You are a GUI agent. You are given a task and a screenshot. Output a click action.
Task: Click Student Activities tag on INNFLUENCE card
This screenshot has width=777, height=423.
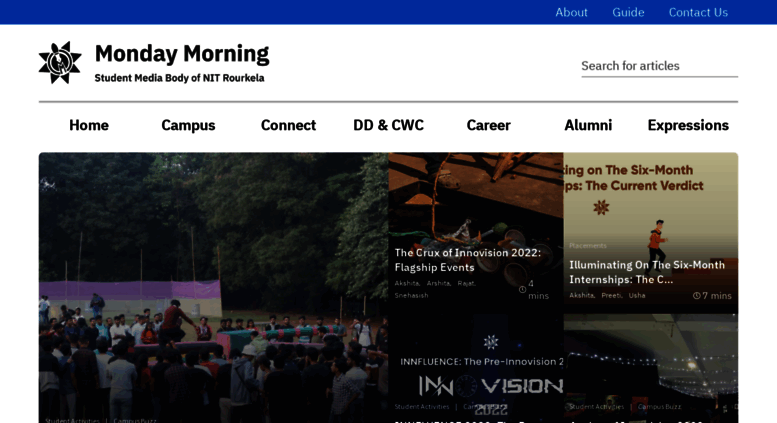click(x=422, y=407)
